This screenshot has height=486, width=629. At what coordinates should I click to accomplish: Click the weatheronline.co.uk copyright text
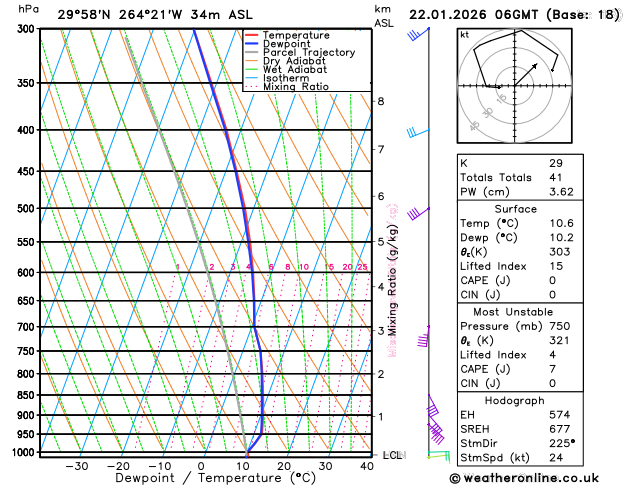click(524, 478)
